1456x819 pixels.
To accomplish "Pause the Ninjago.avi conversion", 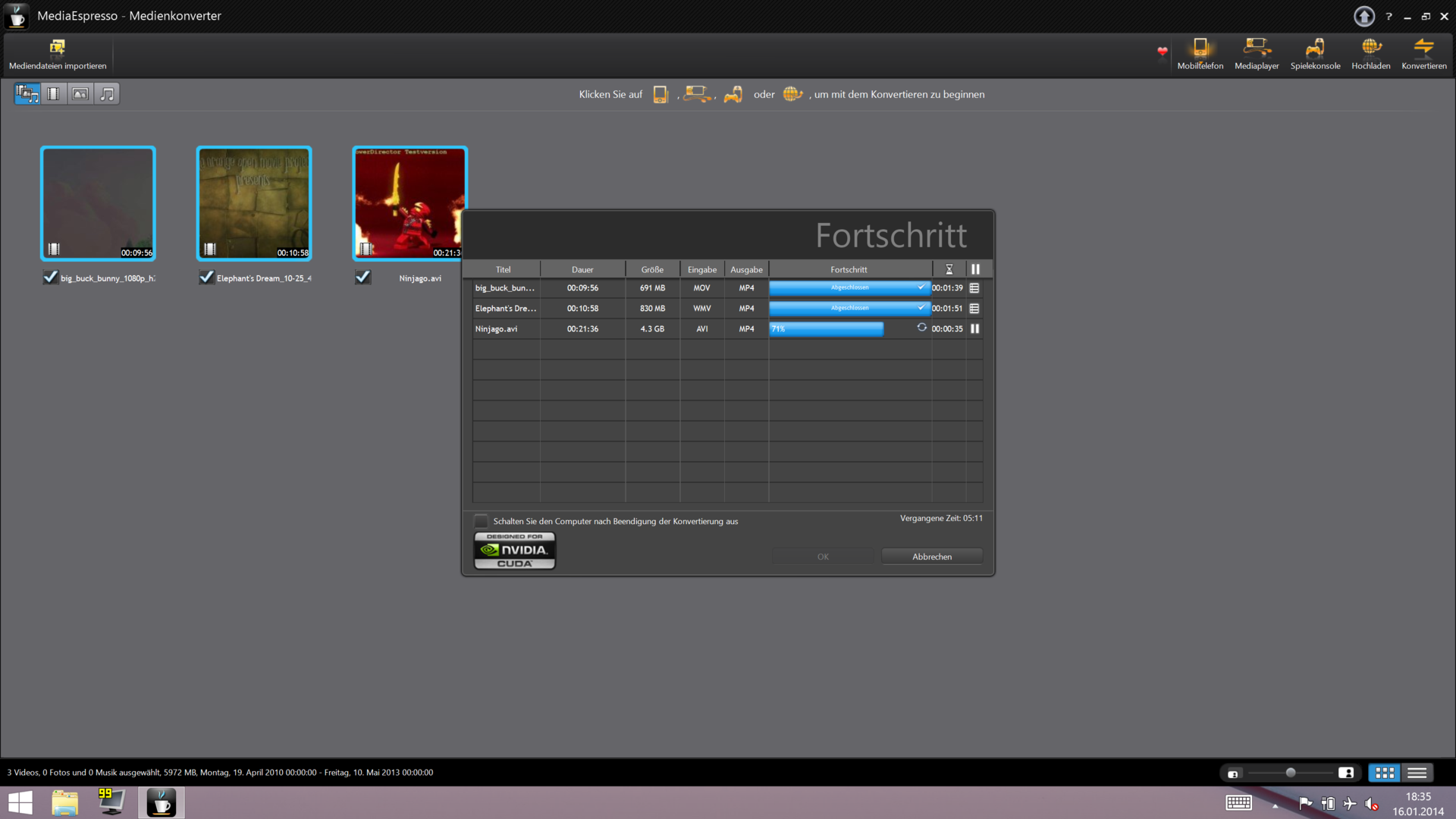I will [x=975, y=329].
